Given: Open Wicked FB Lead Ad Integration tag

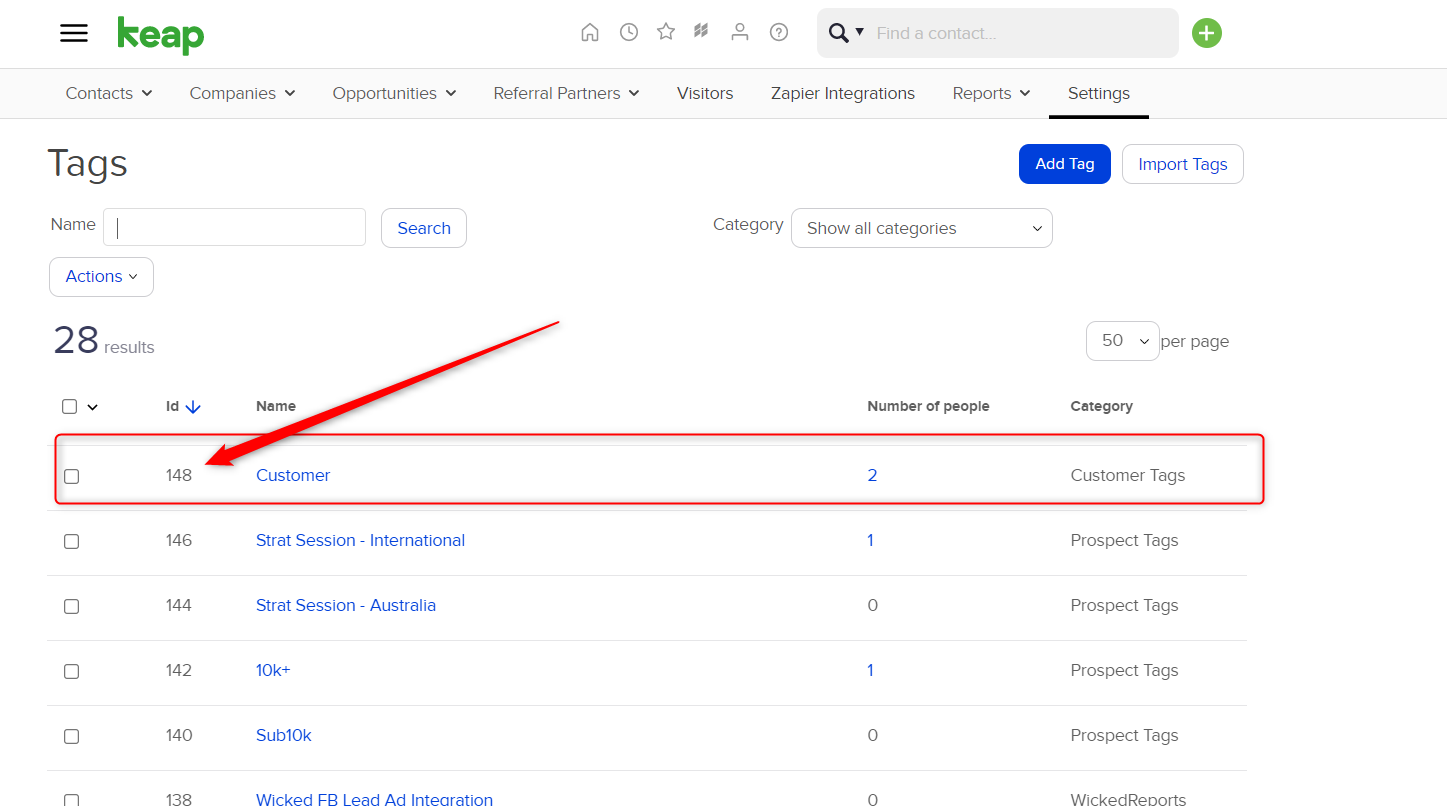Looking at the screenshot, I should click(374, 798).
